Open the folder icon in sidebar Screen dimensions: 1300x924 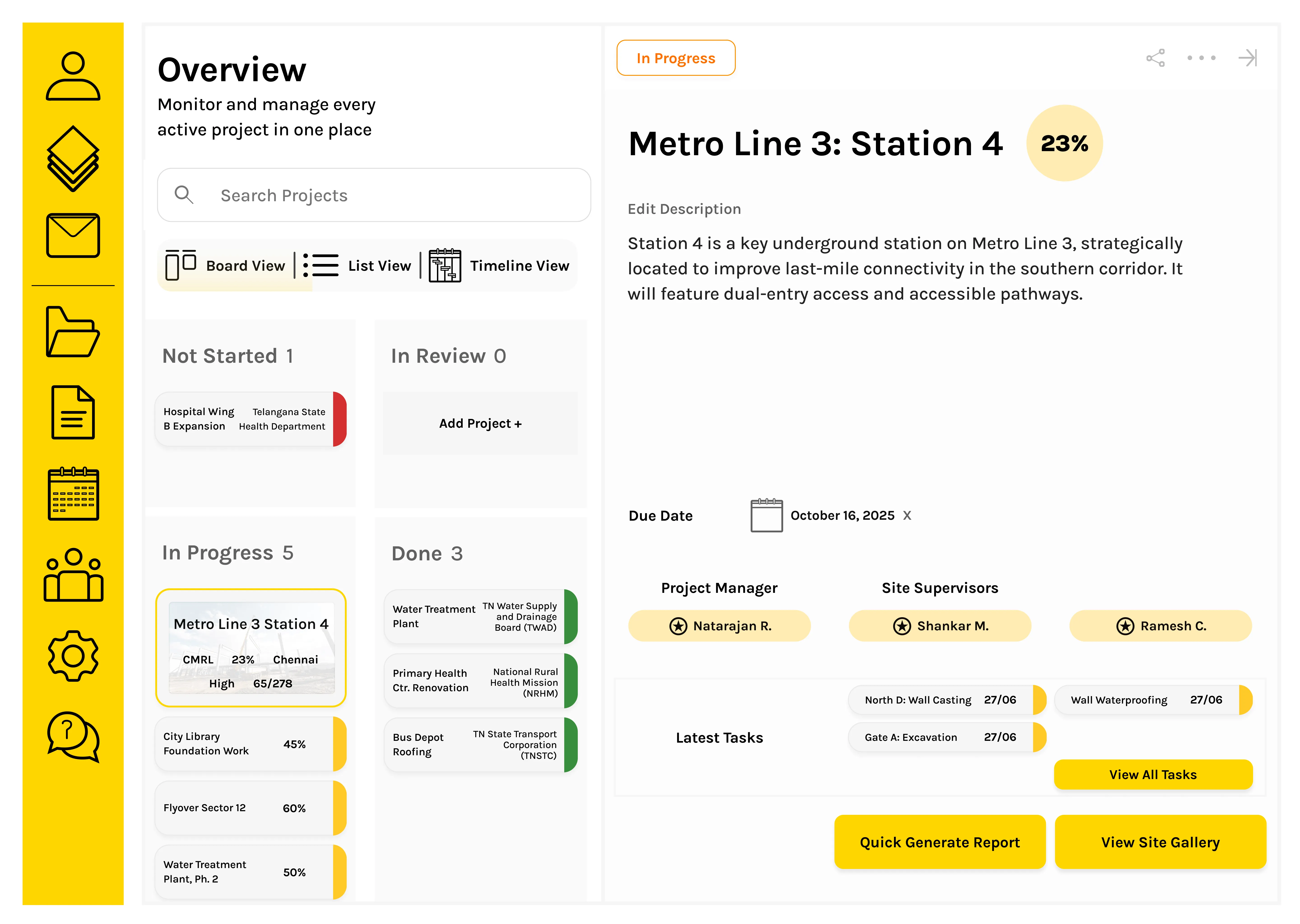73,332
